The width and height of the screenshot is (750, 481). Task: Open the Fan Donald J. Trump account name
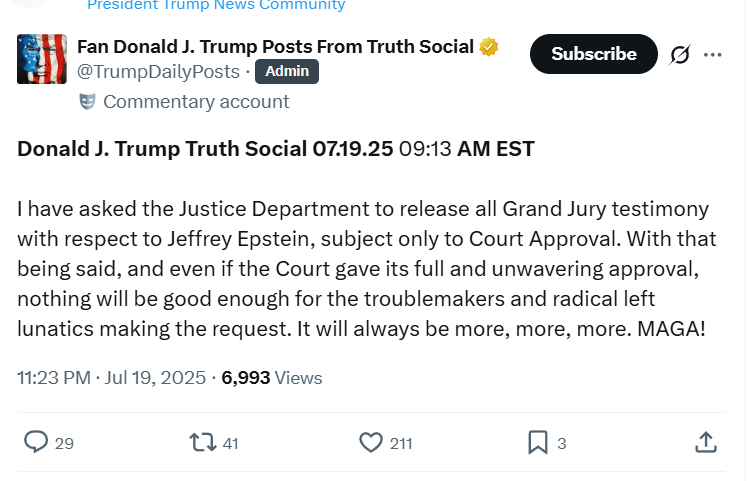tap(276, 47)
